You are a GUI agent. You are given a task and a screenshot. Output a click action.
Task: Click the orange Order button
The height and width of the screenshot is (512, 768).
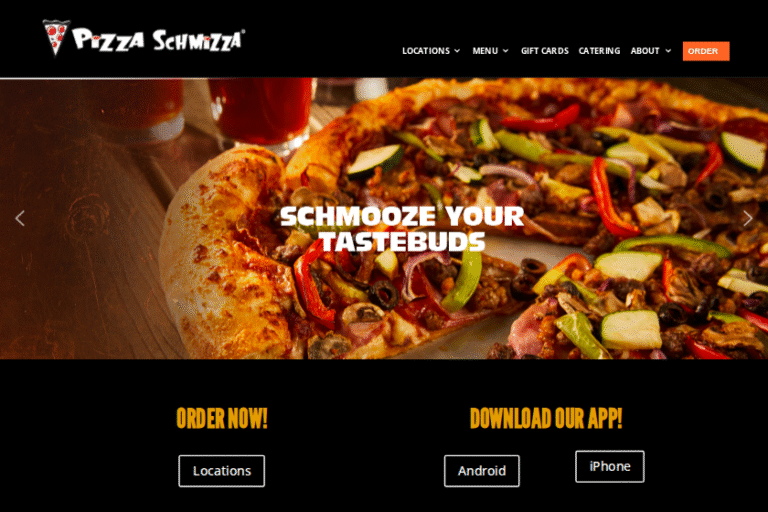click(706, 51)
